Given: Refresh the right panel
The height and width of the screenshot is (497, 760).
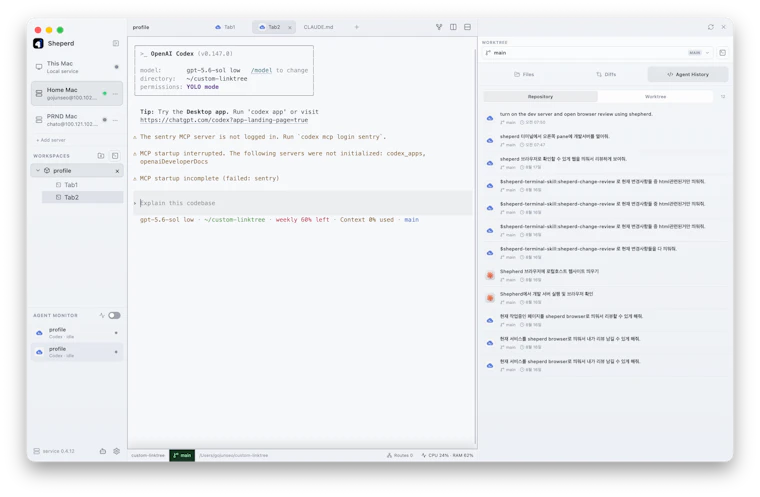Looking at the screenshot, I should 711,27.
